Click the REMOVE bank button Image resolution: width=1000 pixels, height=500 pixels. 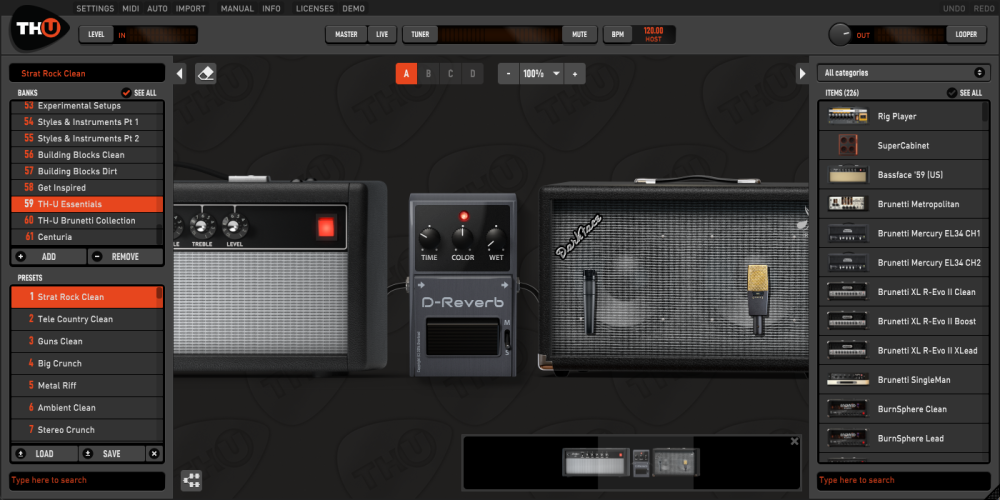point(125,256)
